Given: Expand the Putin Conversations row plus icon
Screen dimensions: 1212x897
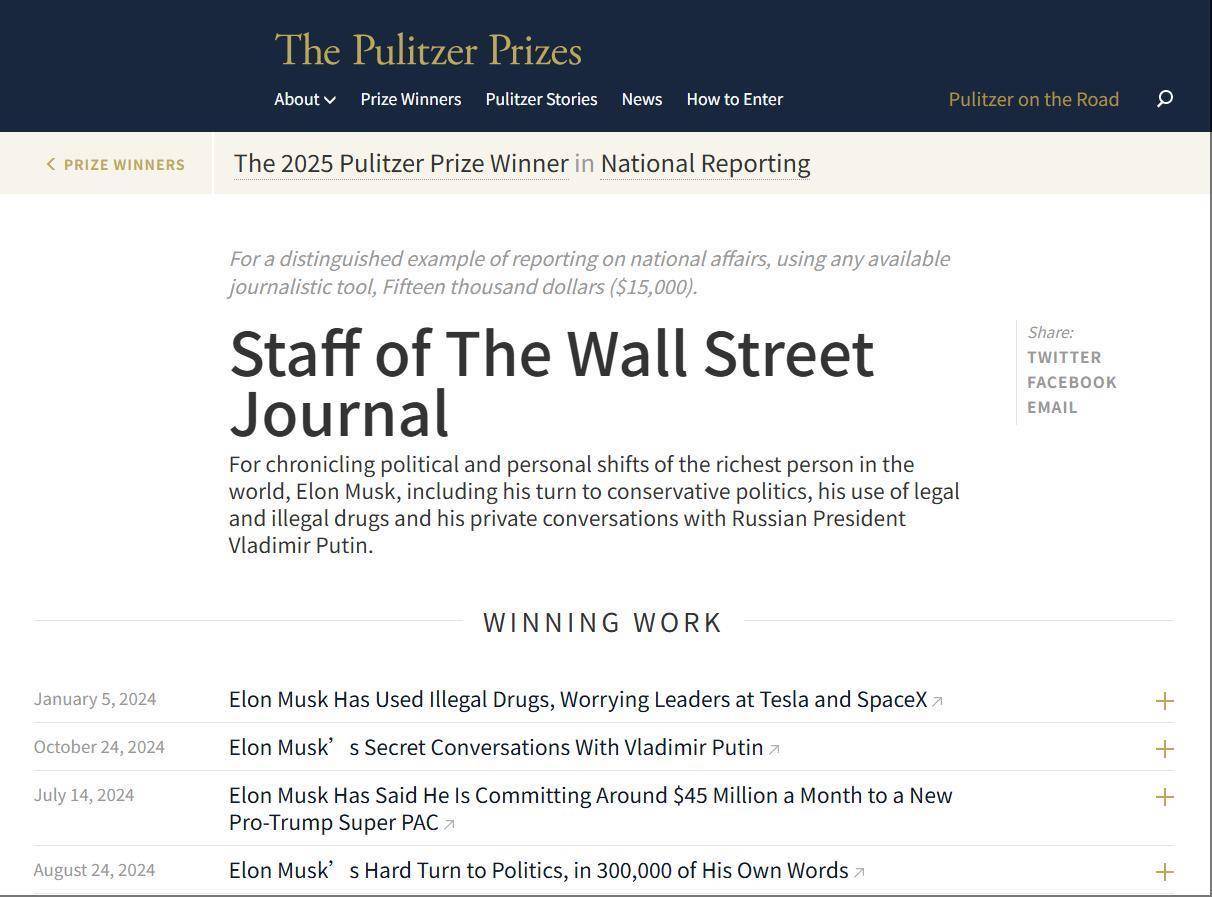Looking at the screenshot, I should point(1164,749).
